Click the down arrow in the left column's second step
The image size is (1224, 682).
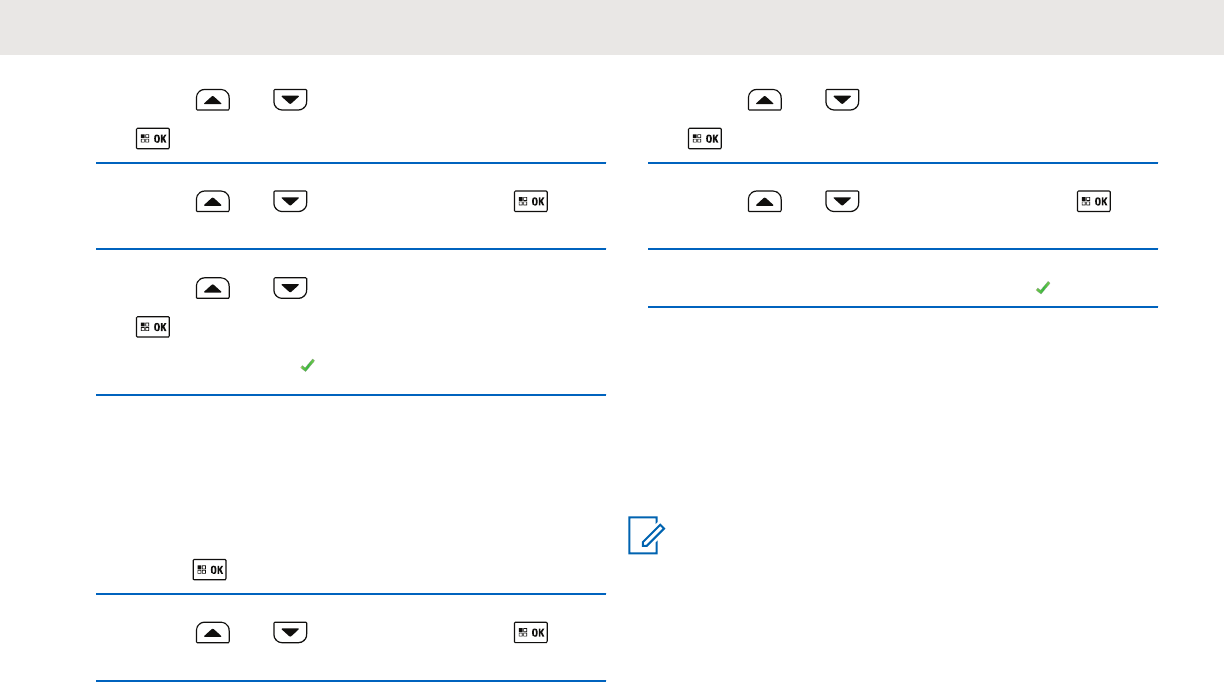(x=290, y=202)
